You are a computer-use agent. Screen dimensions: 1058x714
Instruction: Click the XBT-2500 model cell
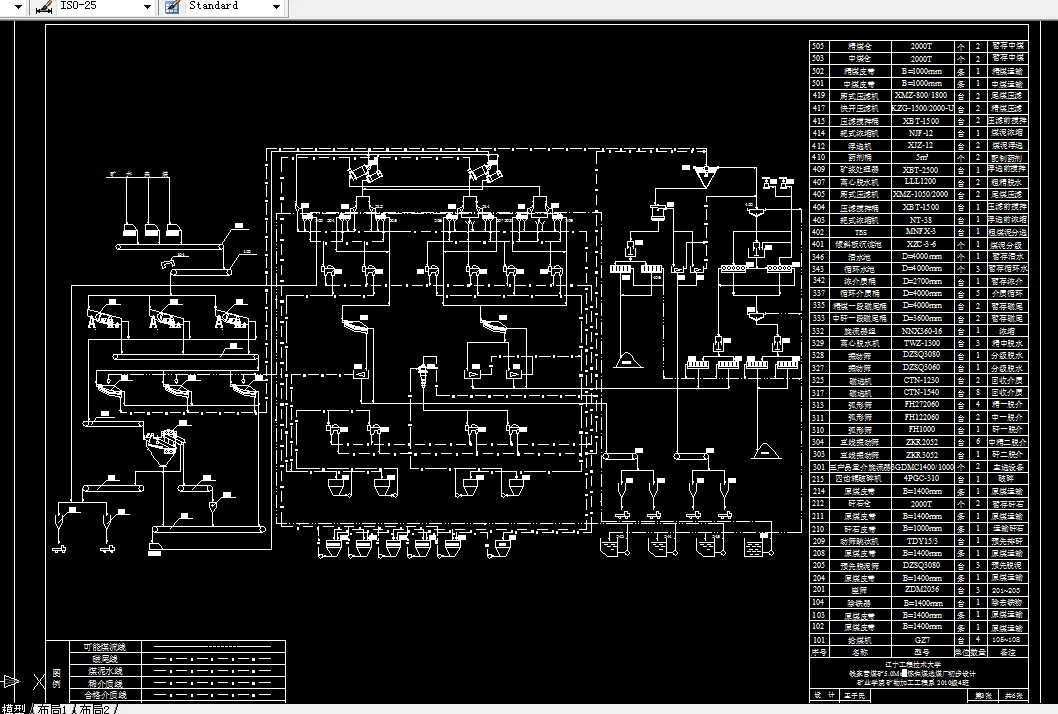pyautogui.click(x=922, y=170)
